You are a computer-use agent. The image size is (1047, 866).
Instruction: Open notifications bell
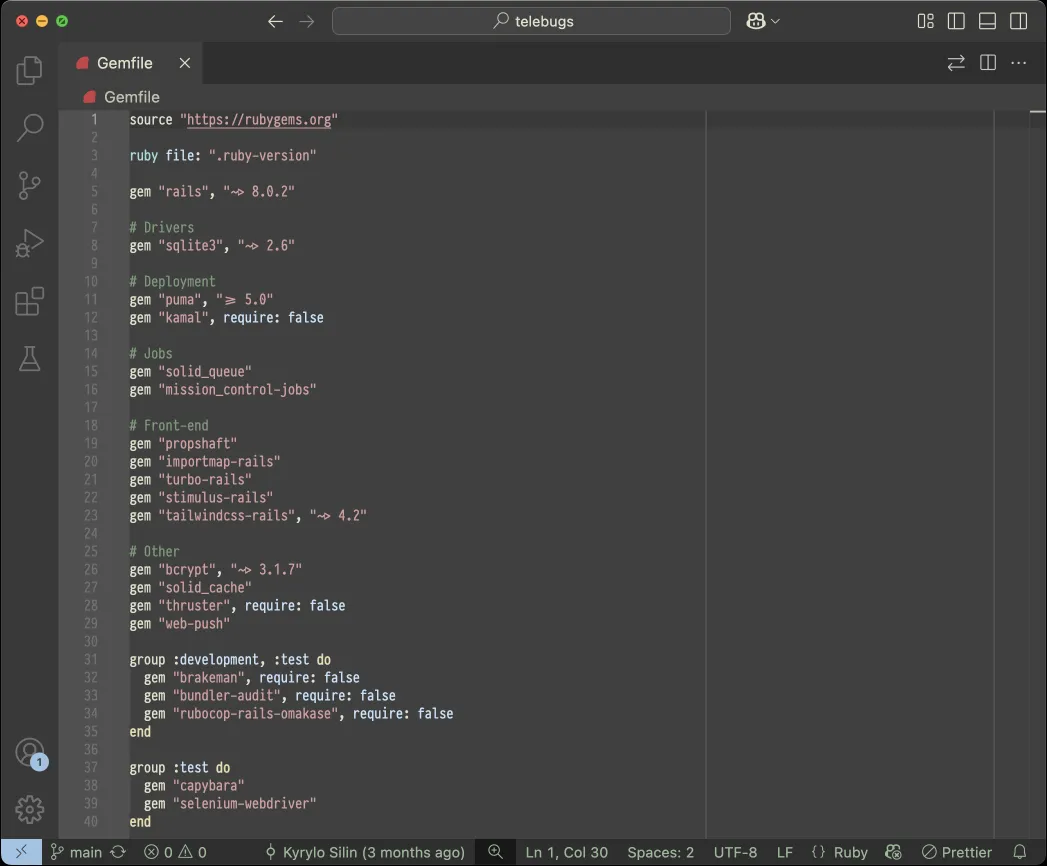(x=1019, y=852)
